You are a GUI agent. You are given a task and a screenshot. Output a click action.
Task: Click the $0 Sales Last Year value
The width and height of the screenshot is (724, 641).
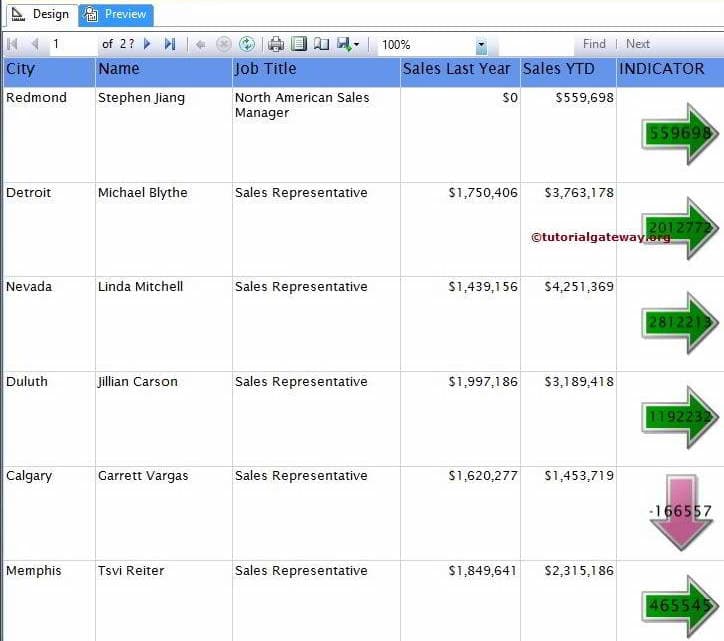click(510, 97)
